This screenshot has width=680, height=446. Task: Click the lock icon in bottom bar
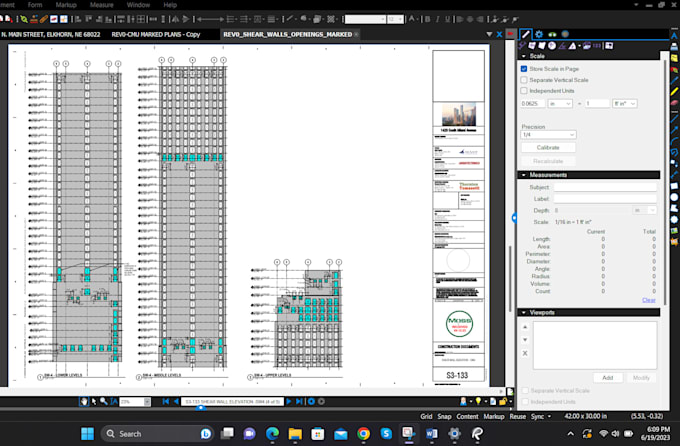pyautogui.click(x=503, y=401)
